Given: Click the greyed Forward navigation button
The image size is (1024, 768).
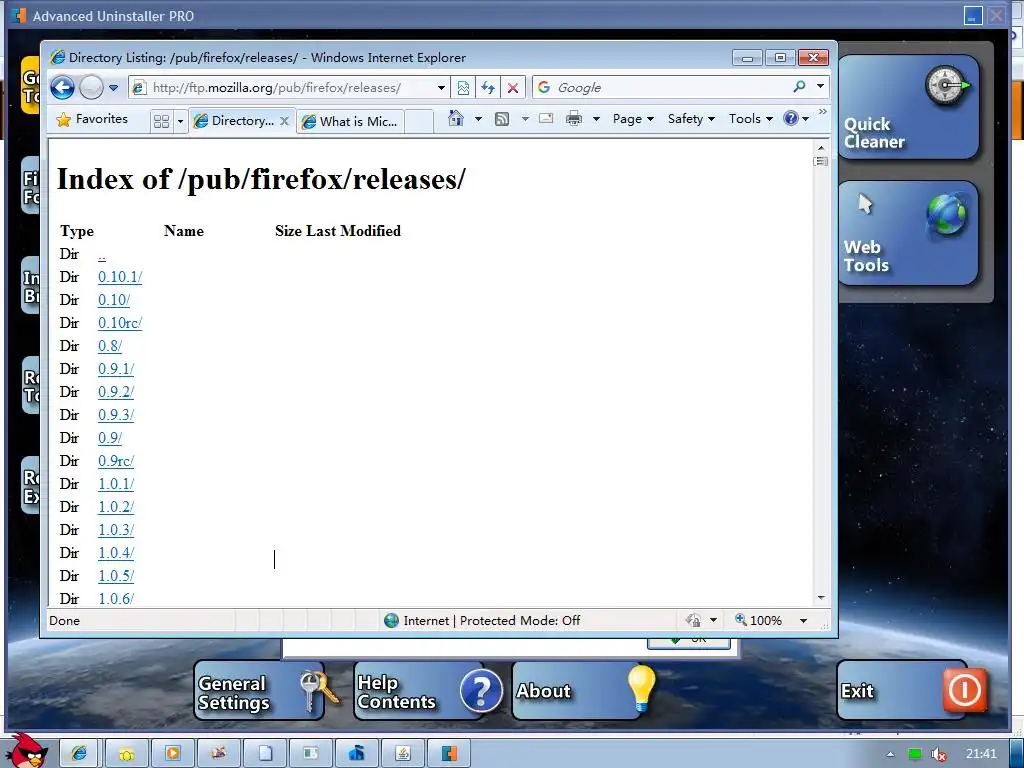Looking at the screenshot, I should pyautogui.click(x=91, y=87).
